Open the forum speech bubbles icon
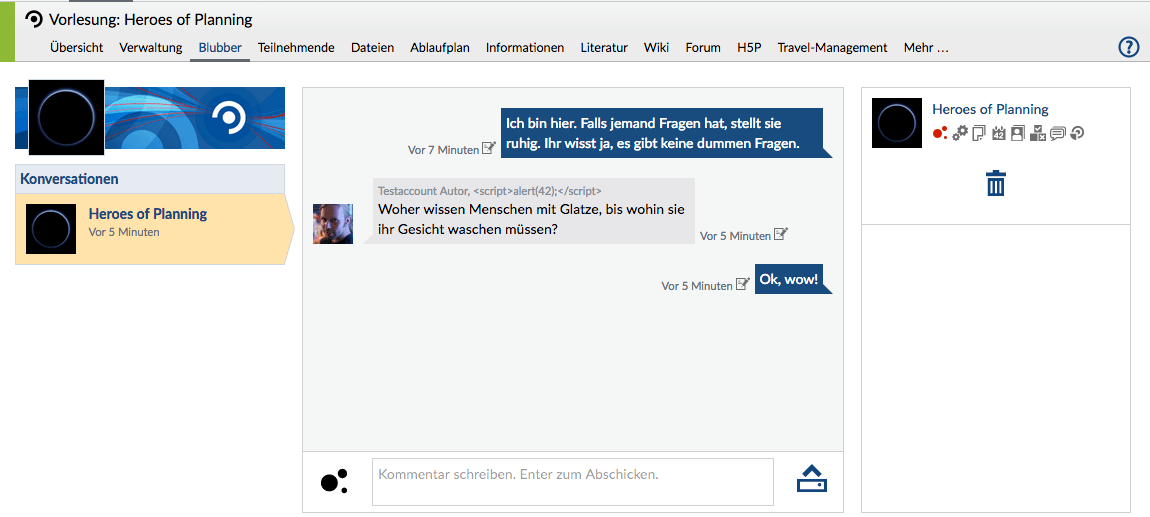 click(x=1057, y=133)
